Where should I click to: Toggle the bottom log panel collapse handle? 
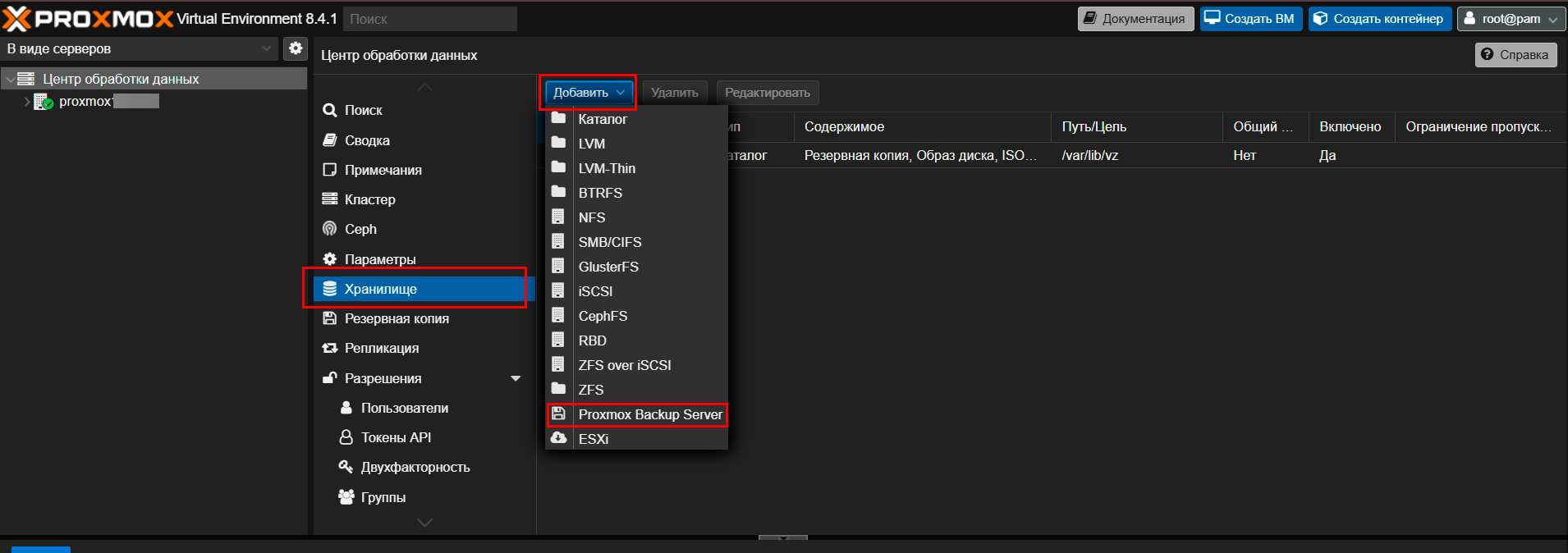click(x=783, y=537)
